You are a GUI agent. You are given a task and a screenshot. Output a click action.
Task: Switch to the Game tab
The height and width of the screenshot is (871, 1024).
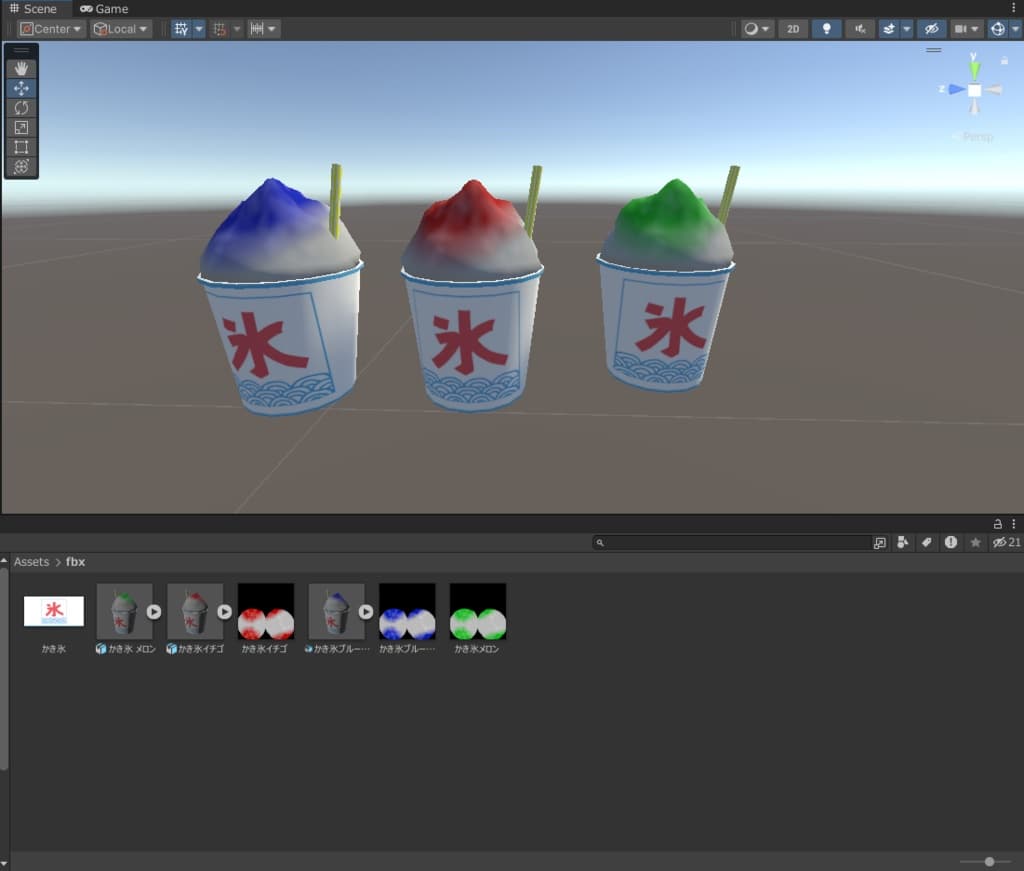pos(104,8)
